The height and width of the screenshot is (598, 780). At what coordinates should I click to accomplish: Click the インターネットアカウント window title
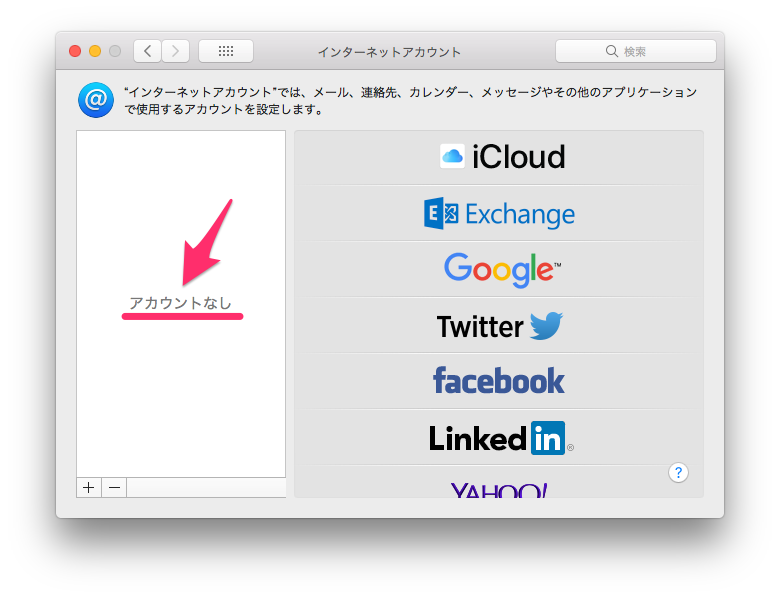(389, 51)
